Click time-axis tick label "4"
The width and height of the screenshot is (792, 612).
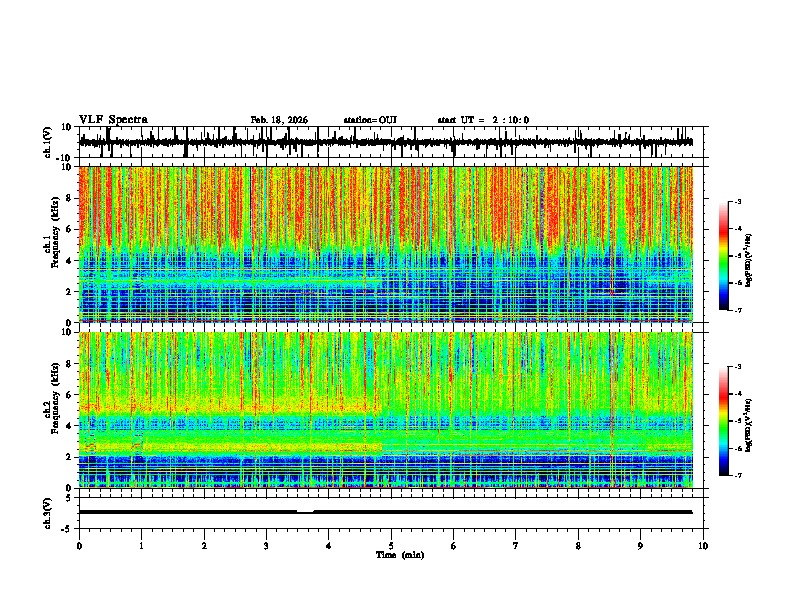pos(329,546)
